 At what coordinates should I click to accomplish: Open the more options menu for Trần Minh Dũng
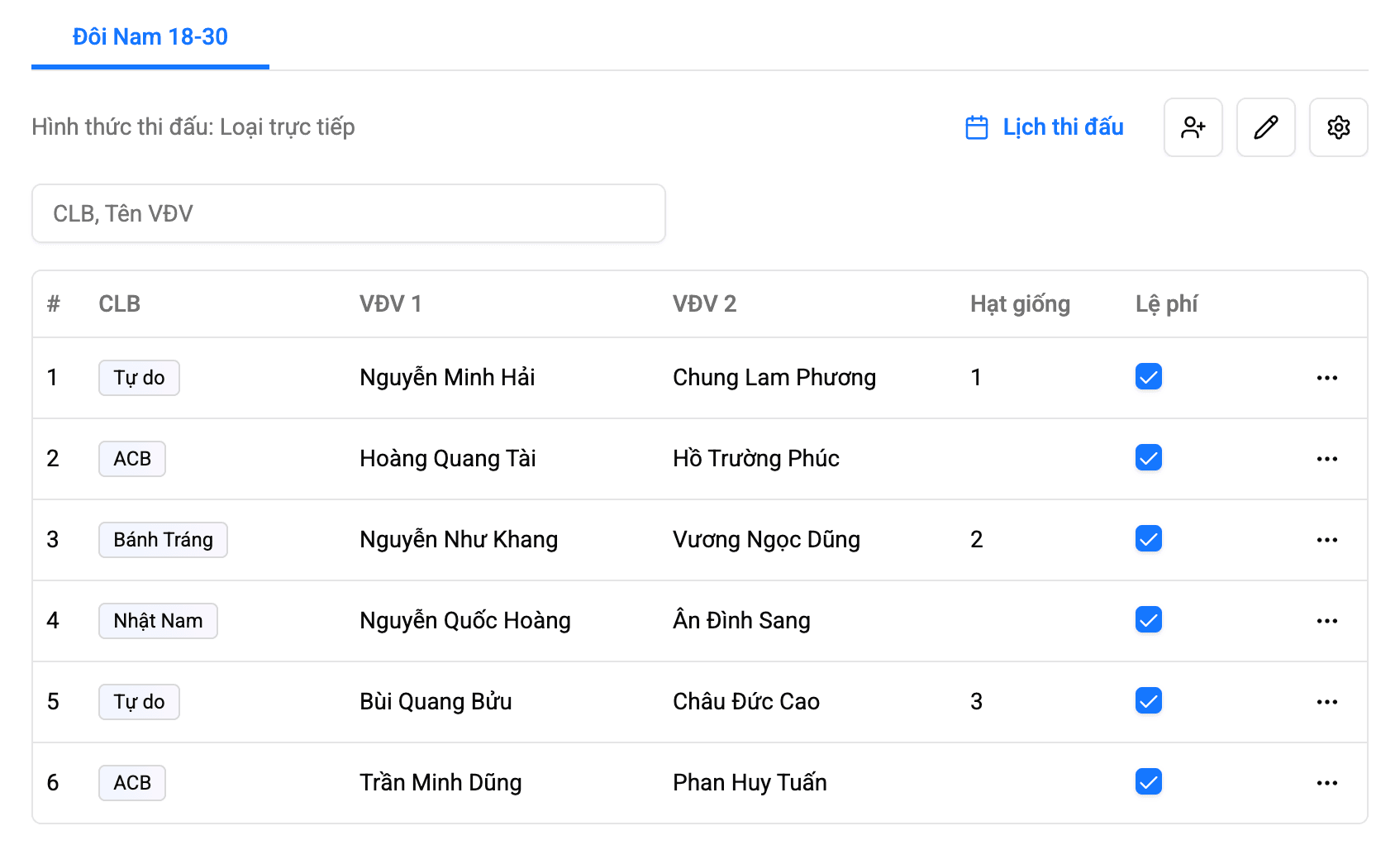click(1326, 783)
